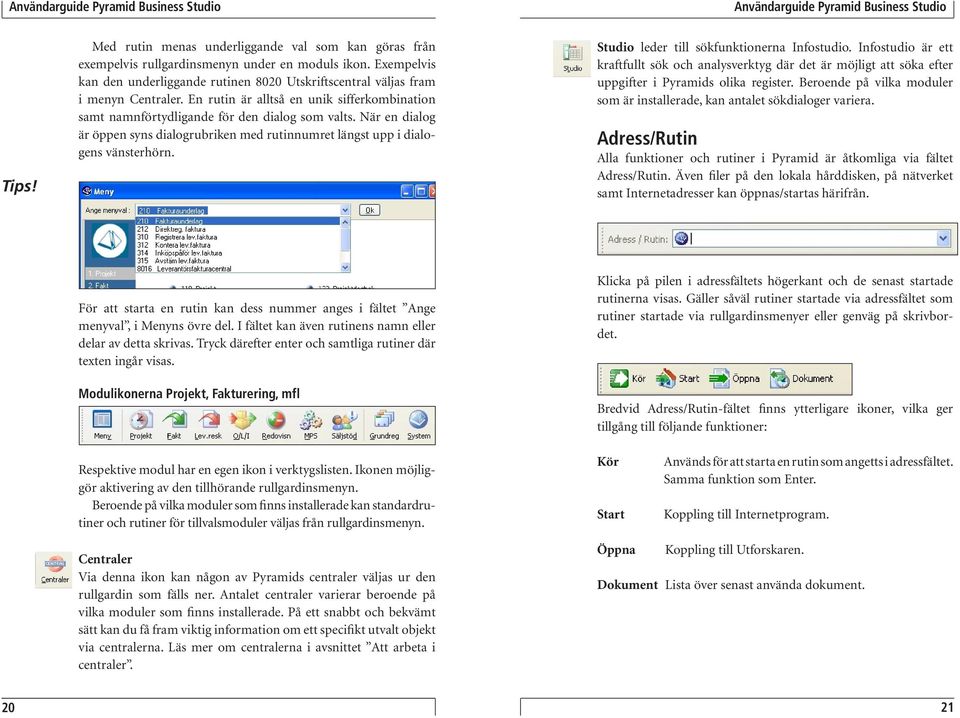Image resolution: width=960 pixels, height=718 pixels.
Task: Select '314 Inköpspåför lev.faktura' list row
Action: pos(238,253)
